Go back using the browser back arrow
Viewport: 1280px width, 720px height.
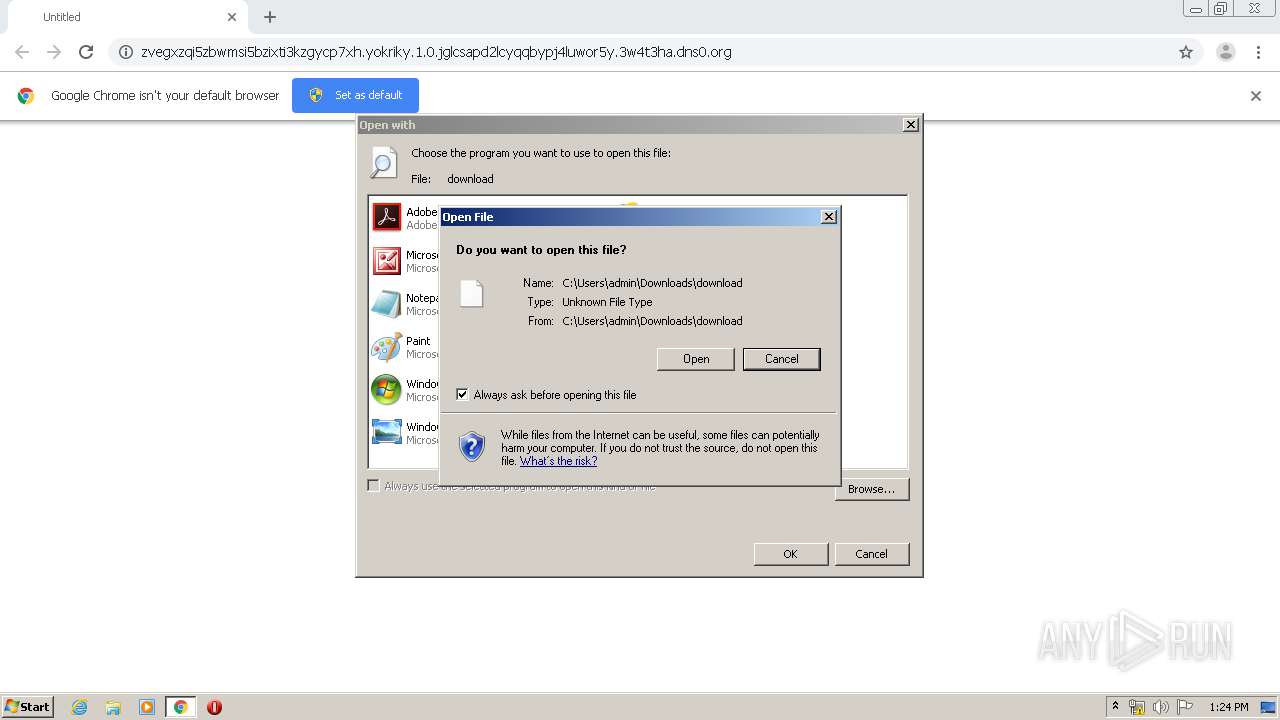[x=22, y=52]
